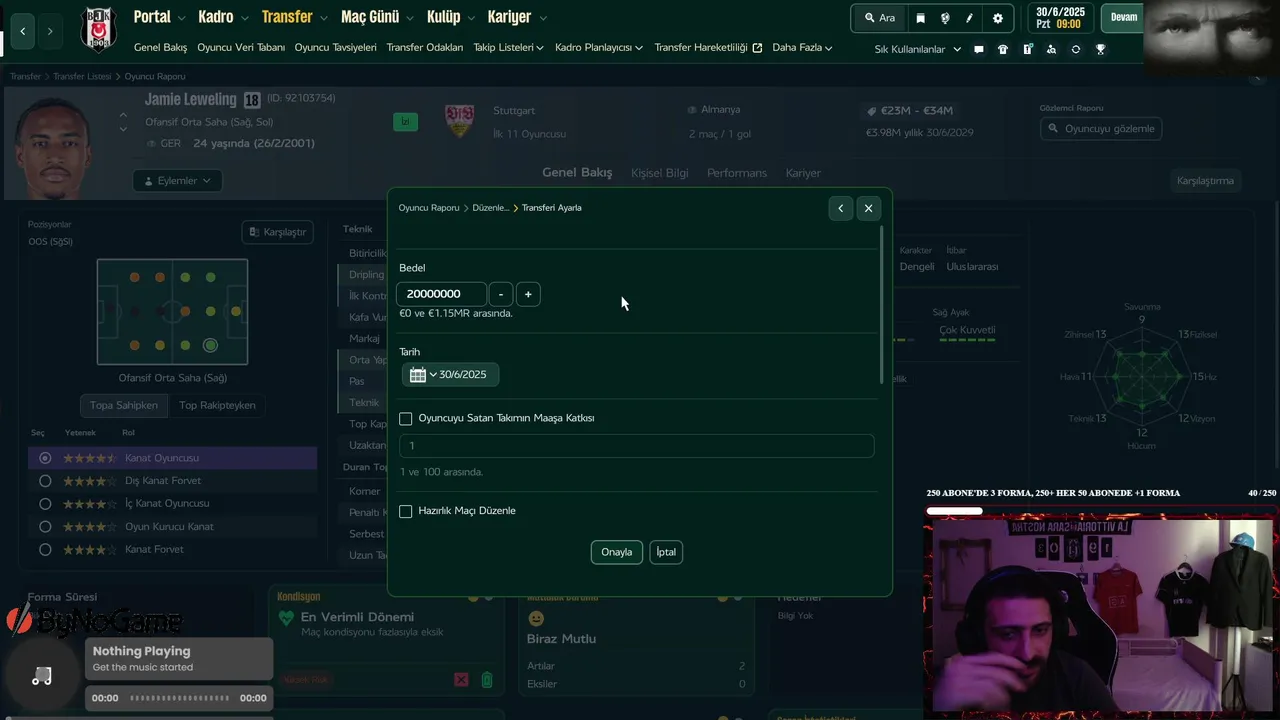
Task: Click the Karşılaştırma button
Action: coord(1205,181)
